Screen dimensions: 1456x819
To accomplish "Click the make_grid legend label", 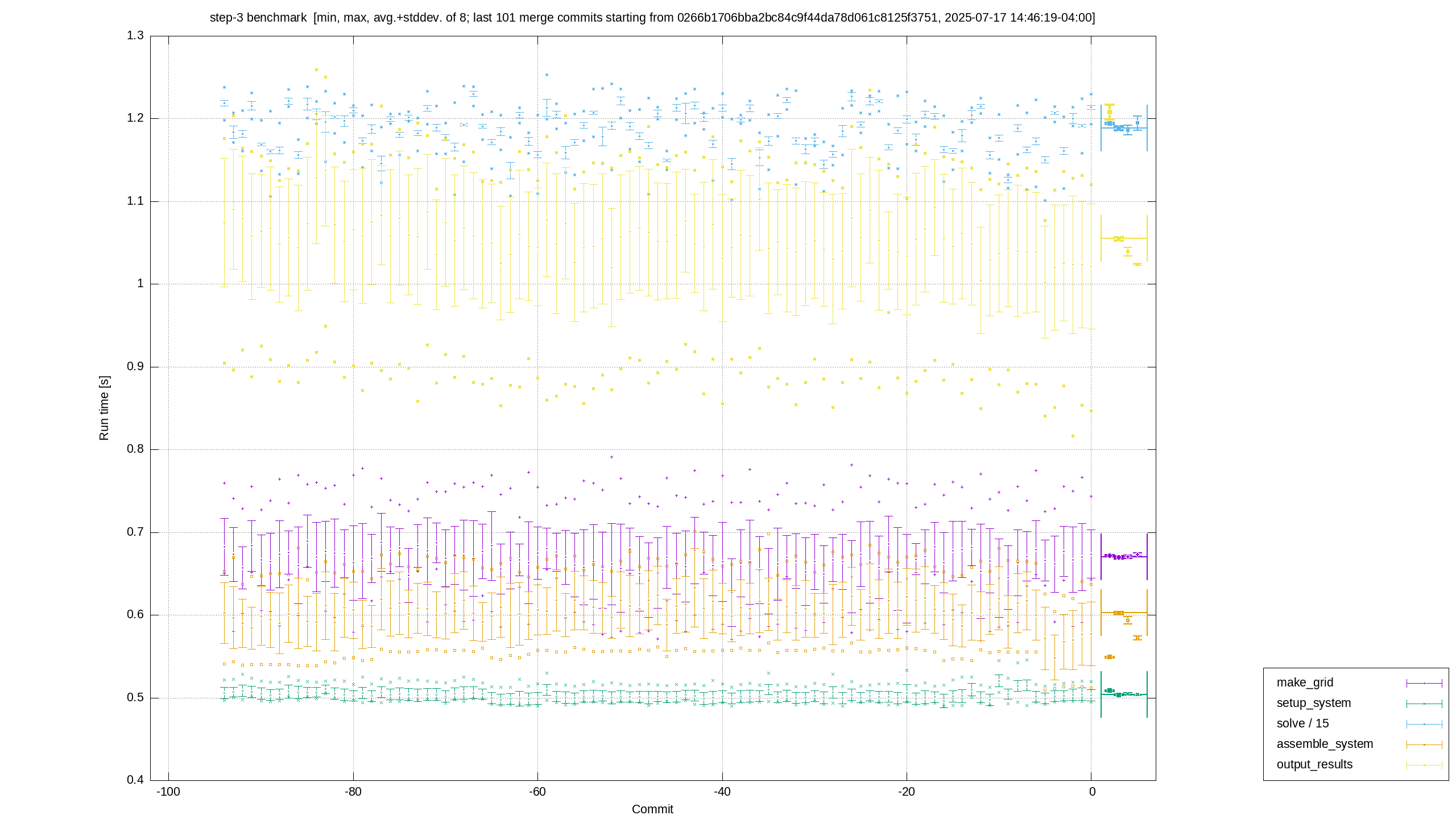I will (1305, 682).
